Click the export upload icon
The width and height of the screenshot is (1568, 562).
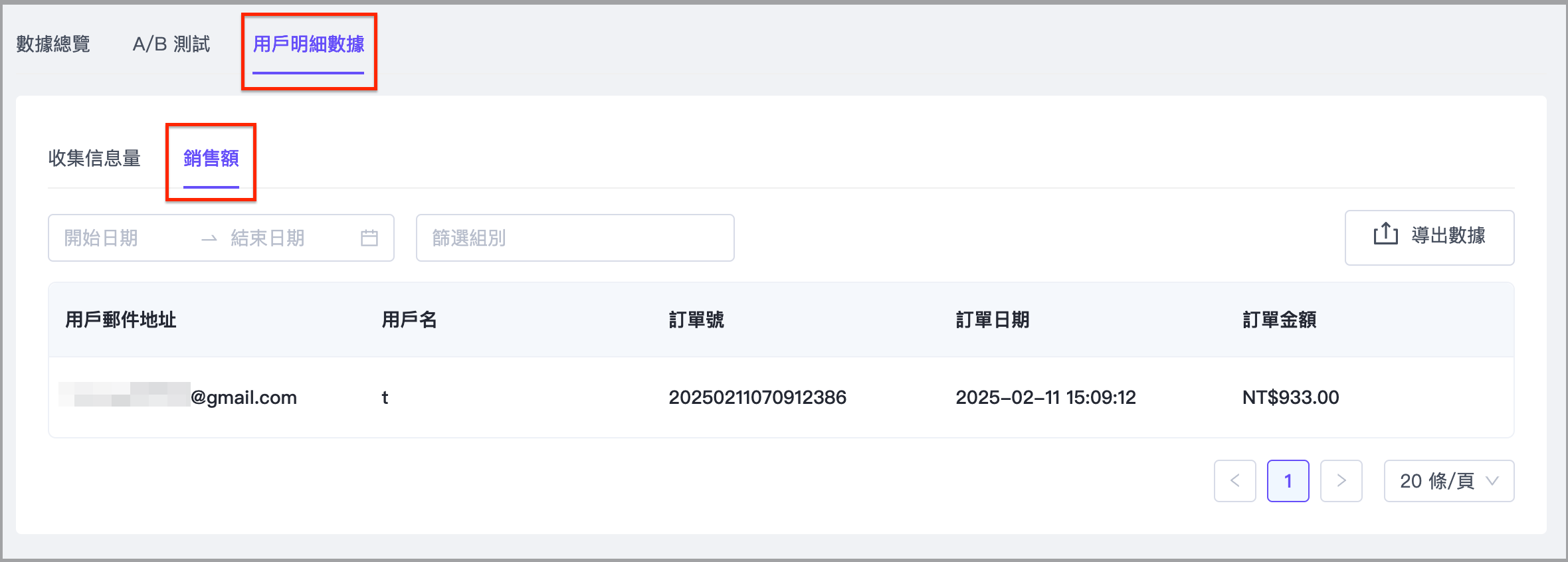1385,234
